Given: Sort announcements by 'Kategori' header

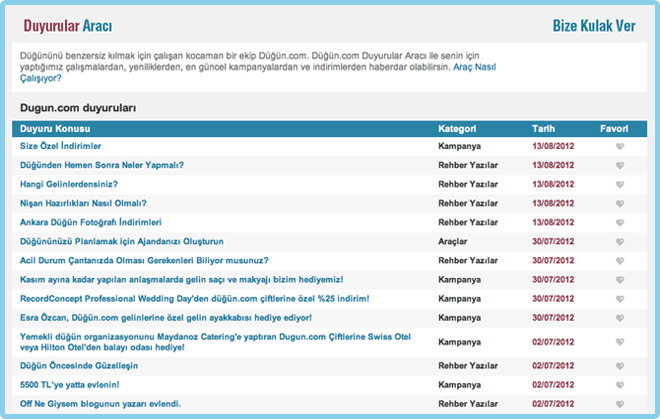Looking at the screenshot, I should point(456,129).
